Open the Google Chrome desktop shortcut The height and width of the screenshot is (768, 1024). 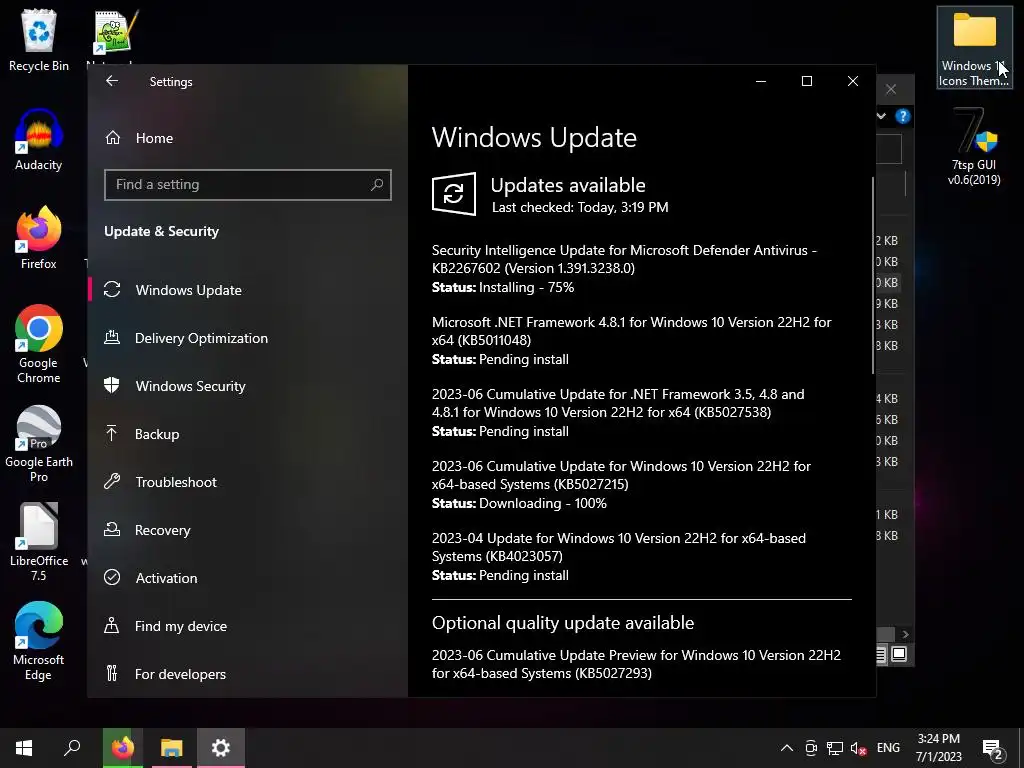click(x=39, y=344)
